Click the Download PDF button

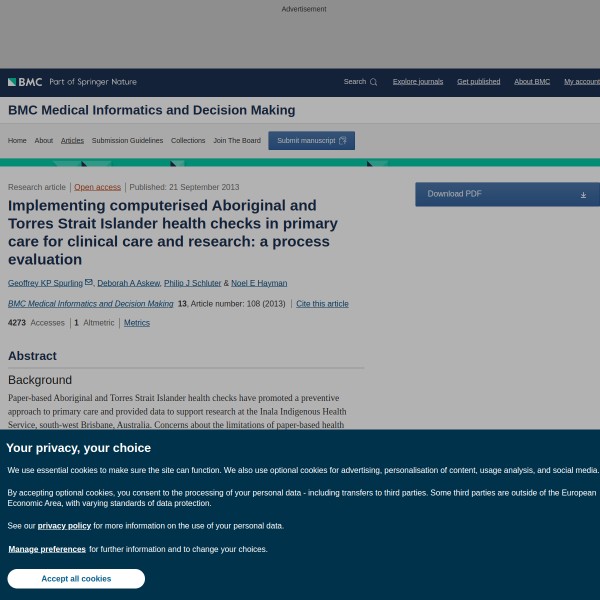click(x=500, y=194)
